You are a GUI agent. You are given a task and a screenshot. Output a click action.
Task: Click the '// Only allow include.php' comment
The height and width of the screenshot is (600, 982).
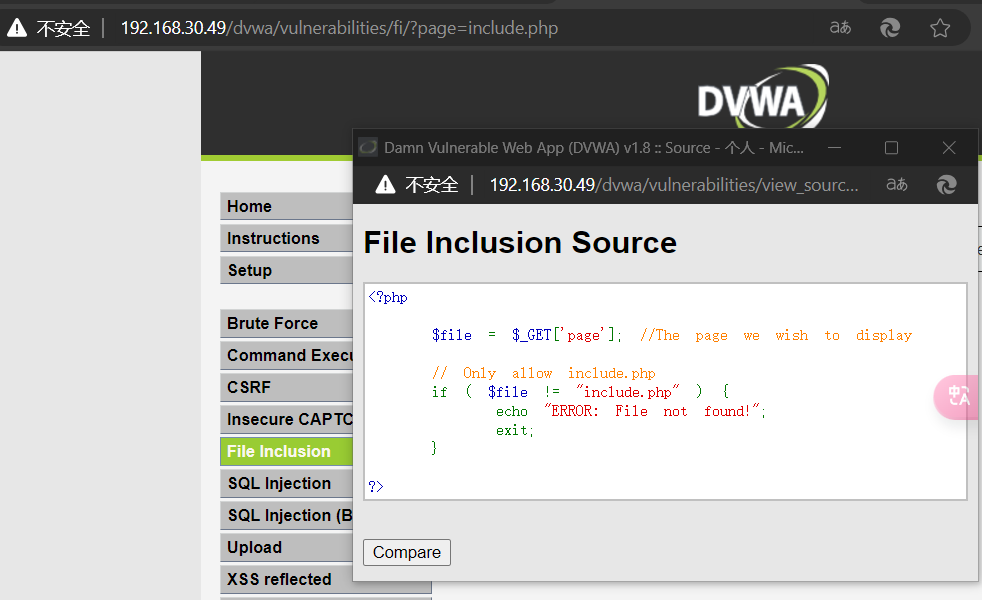click(544, 373)
